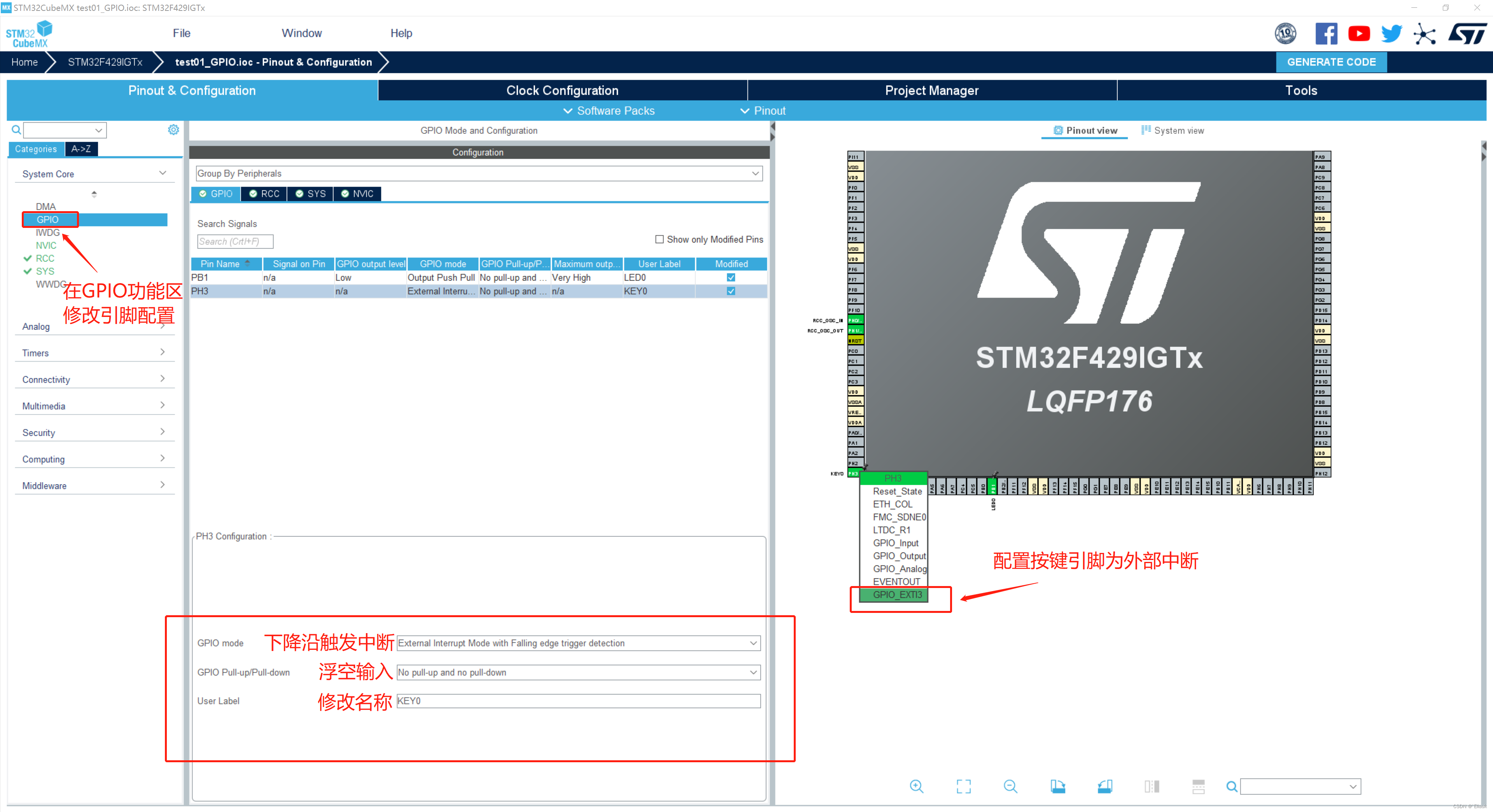The height and width of the screenshot is (812, 1493).
Task: Click the User Label KEY0 field
Action: (578, 701)
